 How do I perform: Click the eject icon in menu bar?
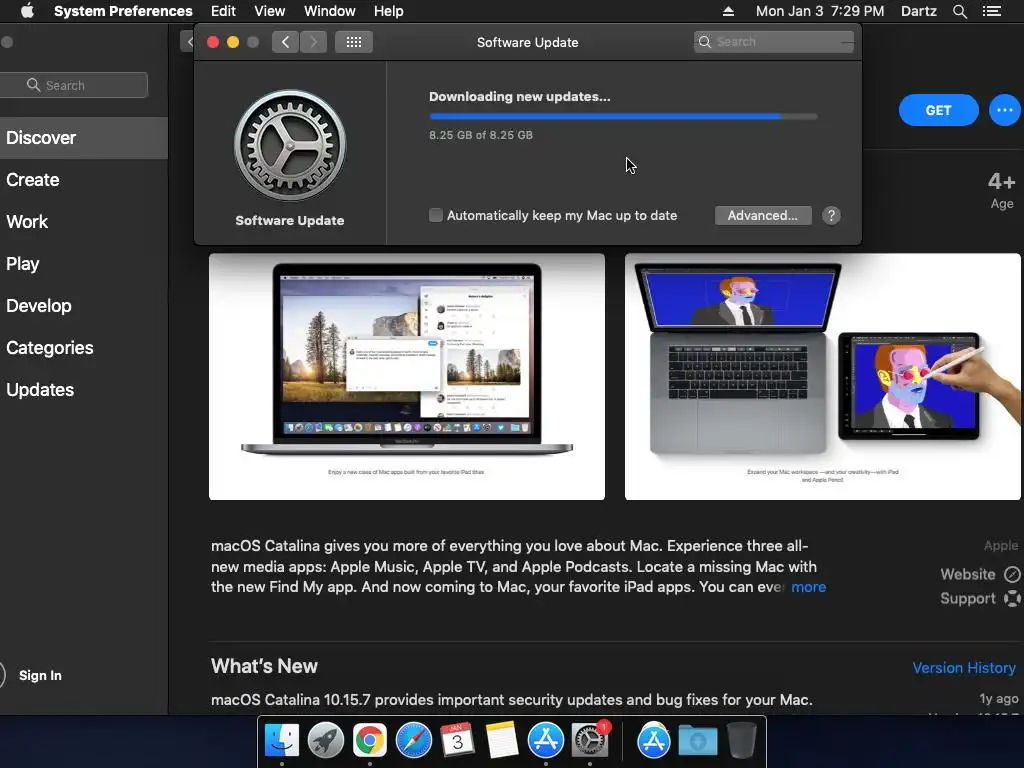point(728,11)
